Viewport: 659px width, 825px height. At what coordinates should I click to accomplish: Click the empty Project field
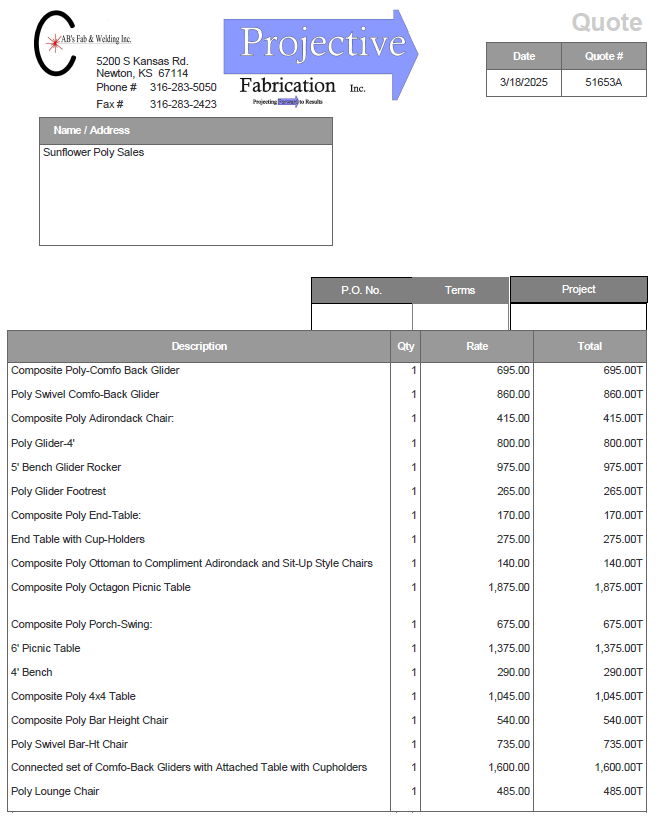578,316
